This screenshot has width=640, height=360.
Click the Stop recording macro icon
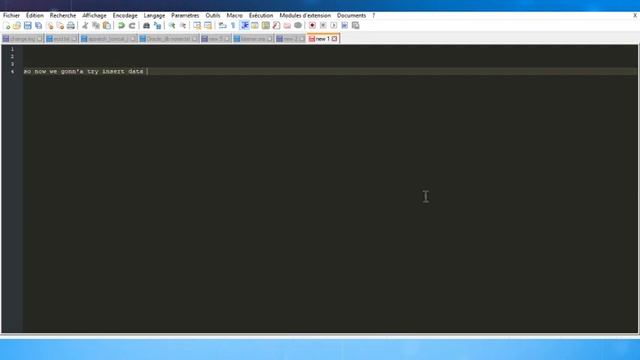click(x=323, y=26)
